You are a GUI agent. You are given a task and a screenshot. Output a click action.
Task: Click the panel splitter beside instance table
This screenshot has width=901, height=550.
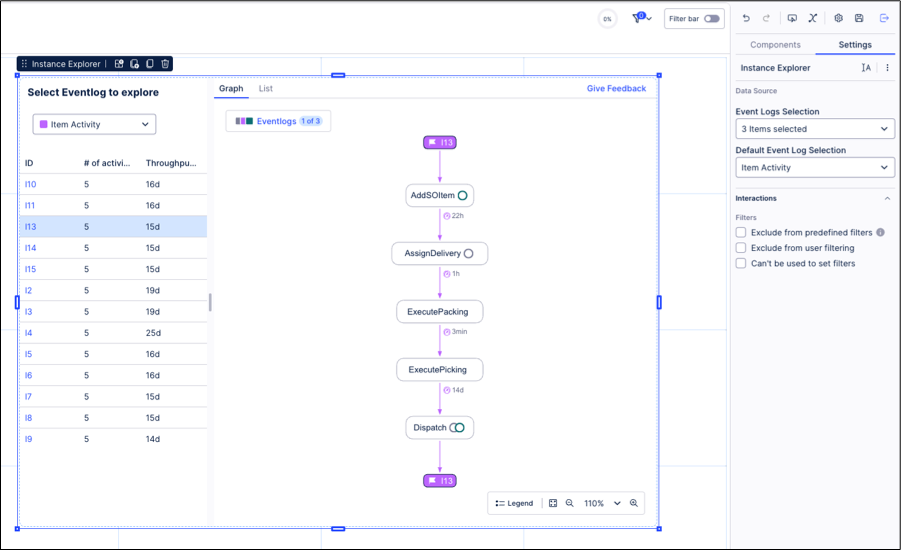click(x=210, y=302)
